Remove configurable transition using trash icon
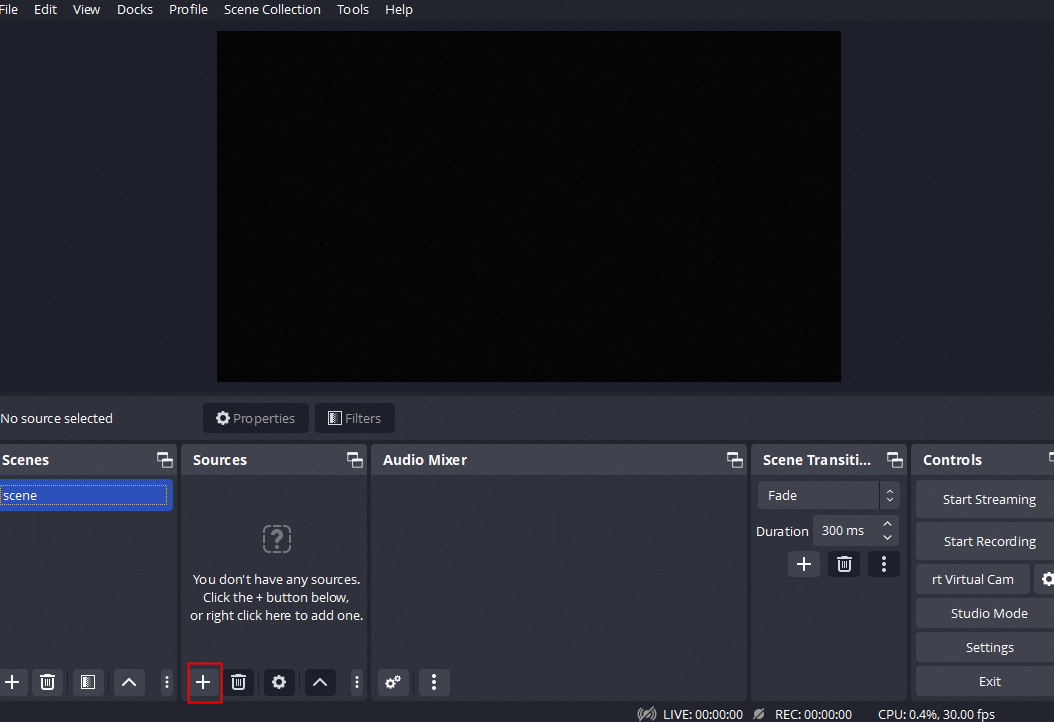The width and height of the screenshot is (1054, 722). click(x=844, y=564)
